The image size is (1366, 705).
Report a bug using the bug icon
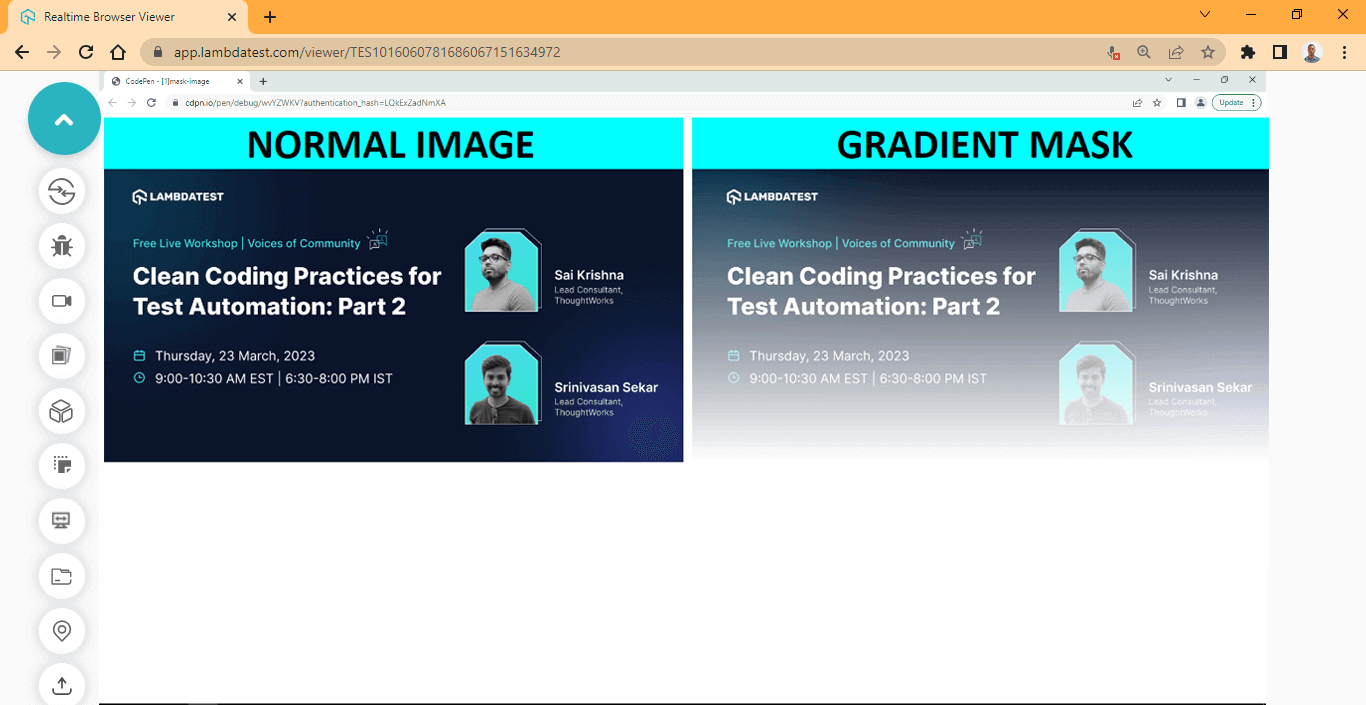[62, 246]
